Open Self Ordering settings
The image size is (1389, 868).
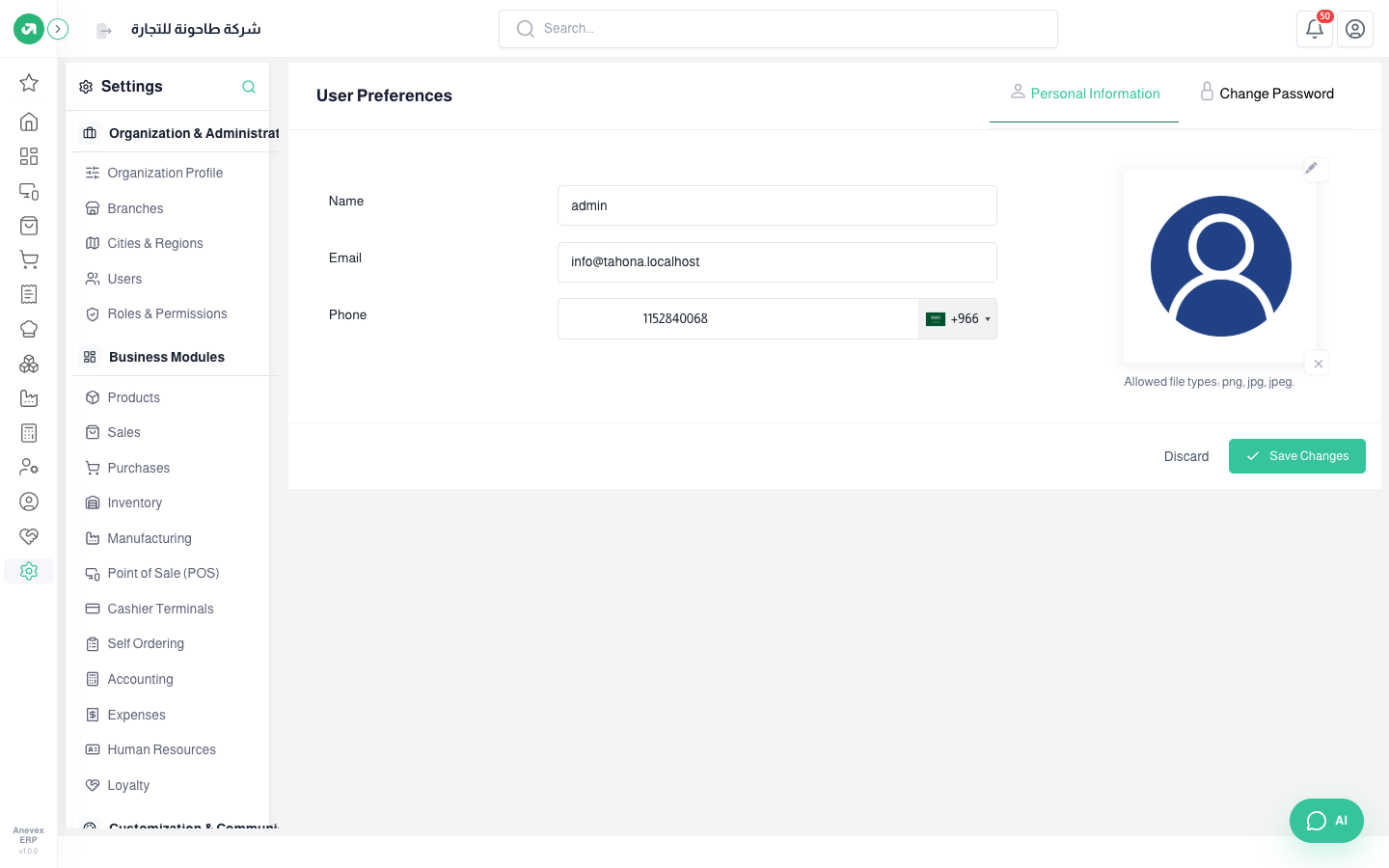click(146, 643)
